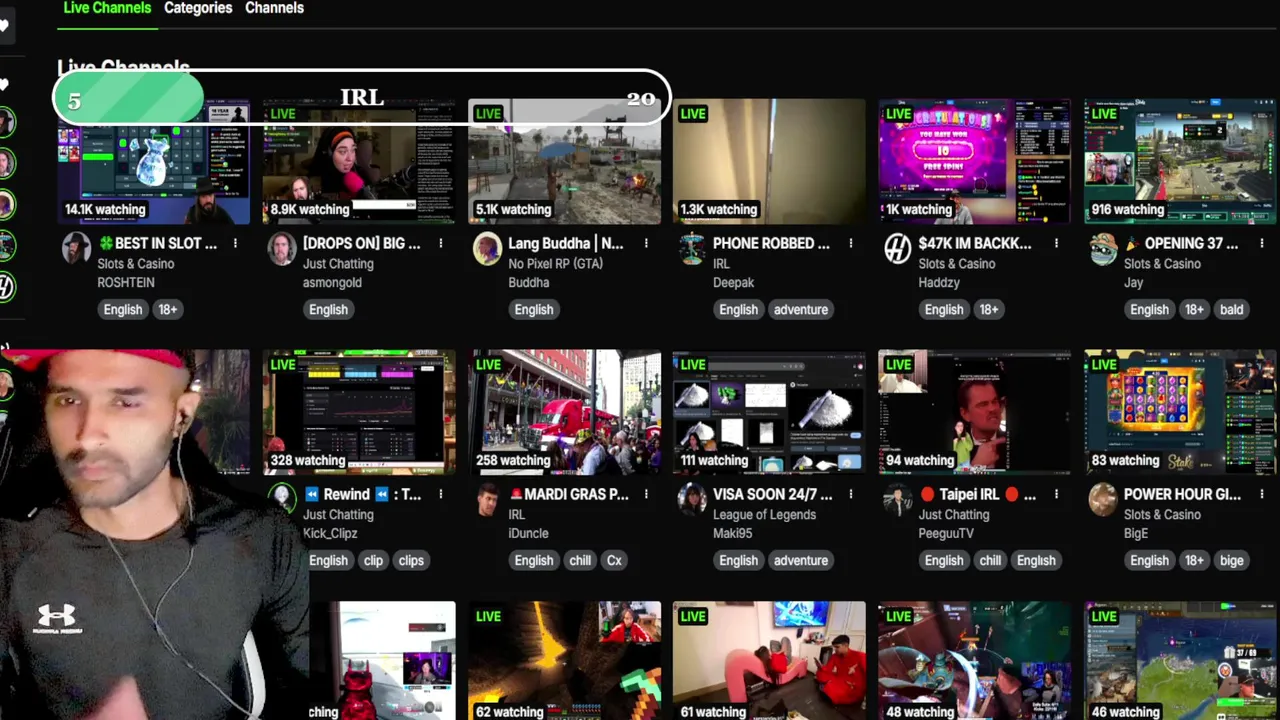1280x720 pixels.
Task: Click the clips tag on Kick_Clipz stream
Action: (x=411, y=560)
